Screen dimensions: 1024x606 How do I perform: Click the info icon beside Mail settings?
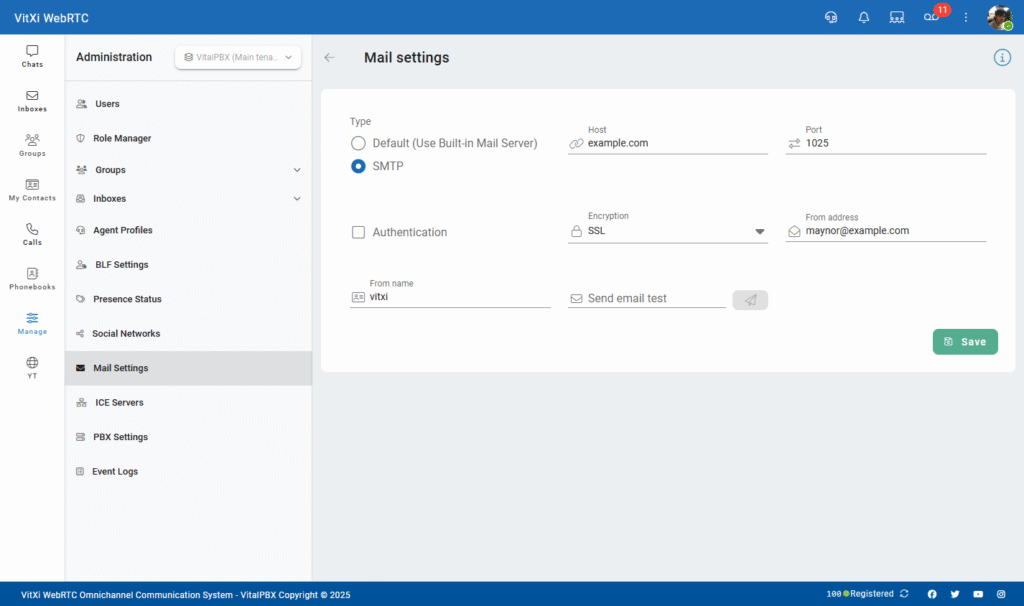pos(1002,57)
